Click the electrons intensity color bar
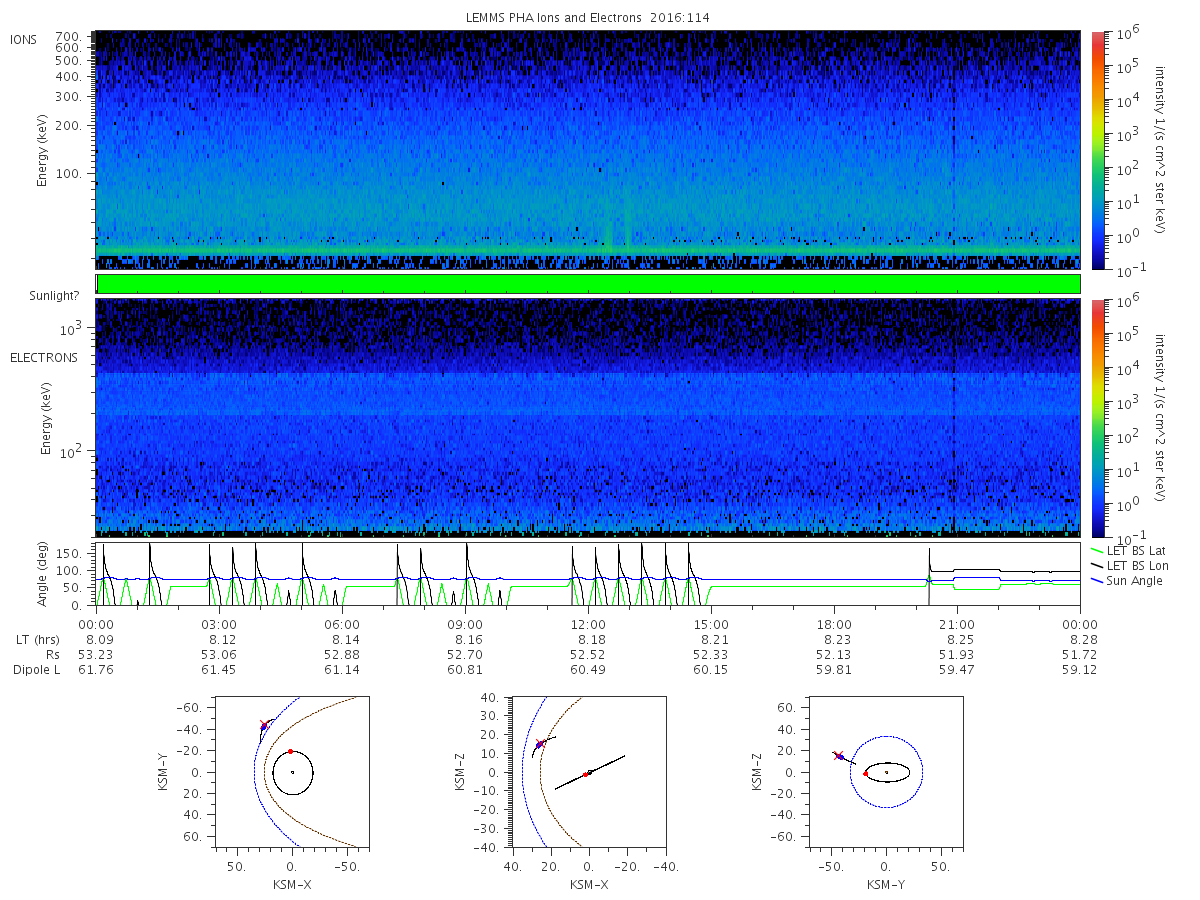The height and width of the screenshot is (900, 1200). (1097, 418)
